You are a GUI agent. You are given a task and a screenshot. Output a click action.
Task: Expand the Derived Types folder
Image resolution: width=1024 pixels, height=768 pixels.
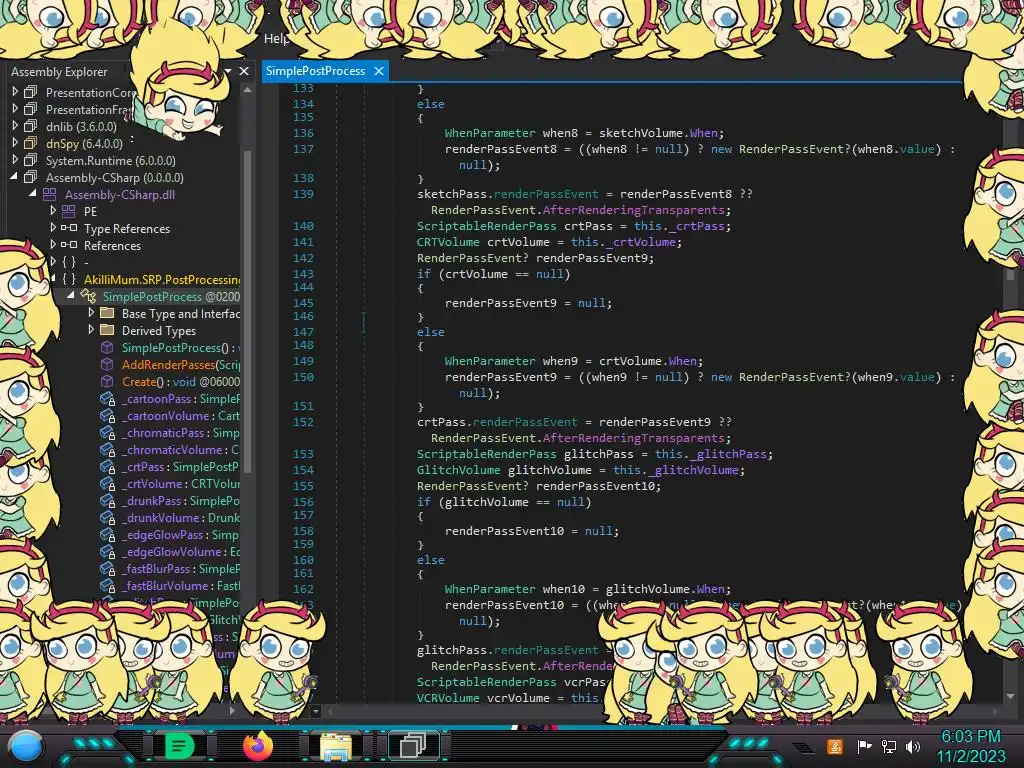(91, 330)
